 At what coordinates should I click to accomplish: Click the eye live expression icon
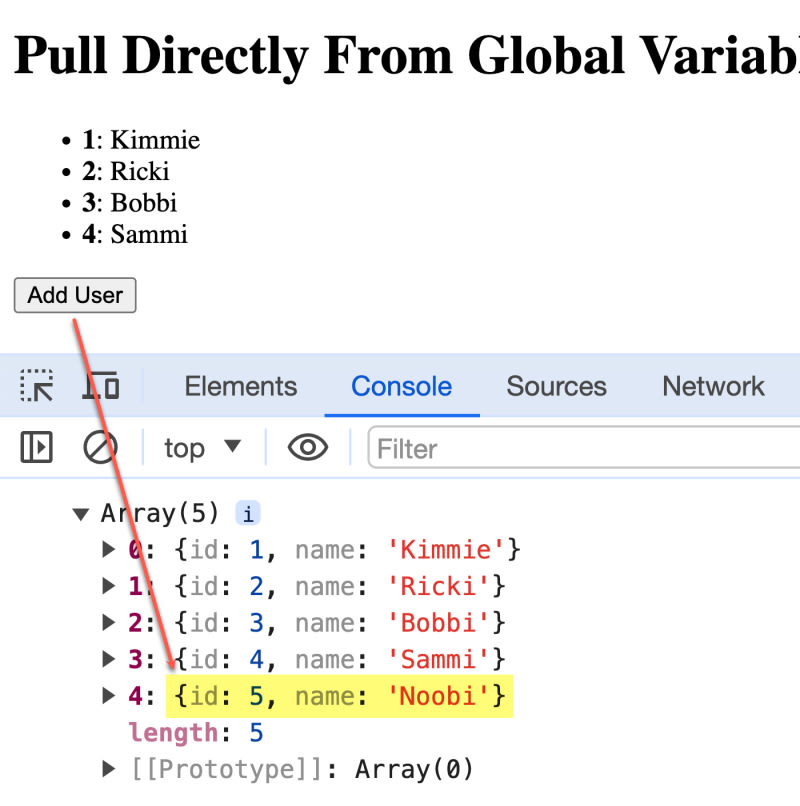[x=308, y=448]
